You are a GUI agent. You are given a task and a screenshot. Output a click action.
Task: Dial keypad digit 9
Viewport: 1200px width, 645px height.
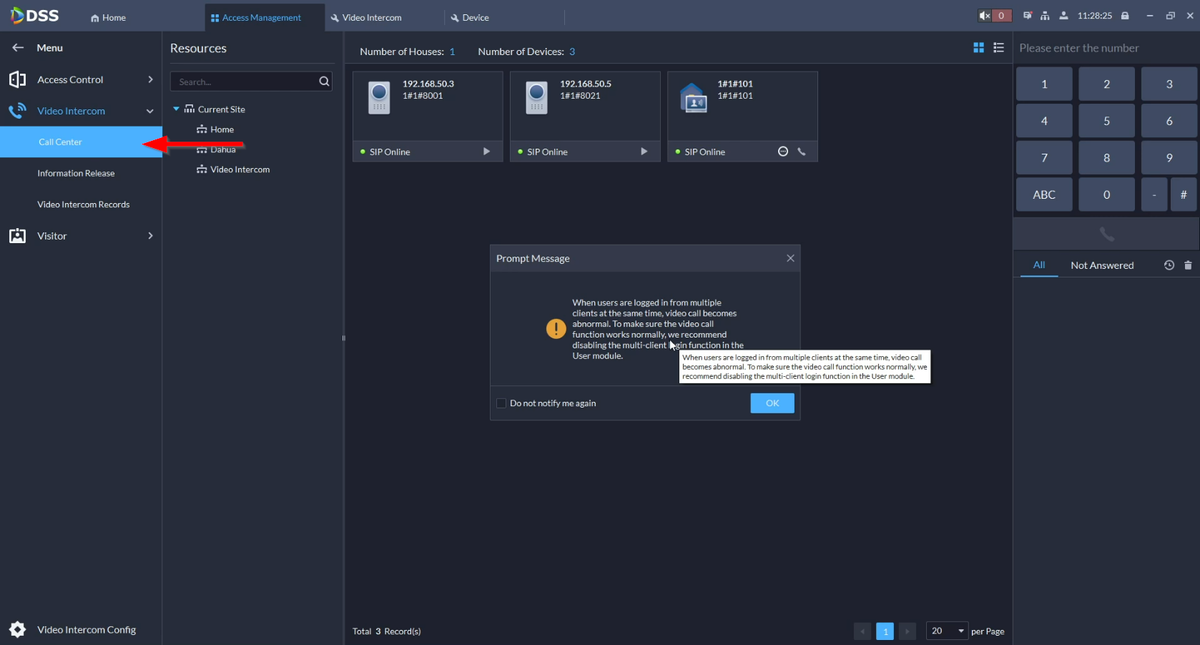[x=1169, y=158]
